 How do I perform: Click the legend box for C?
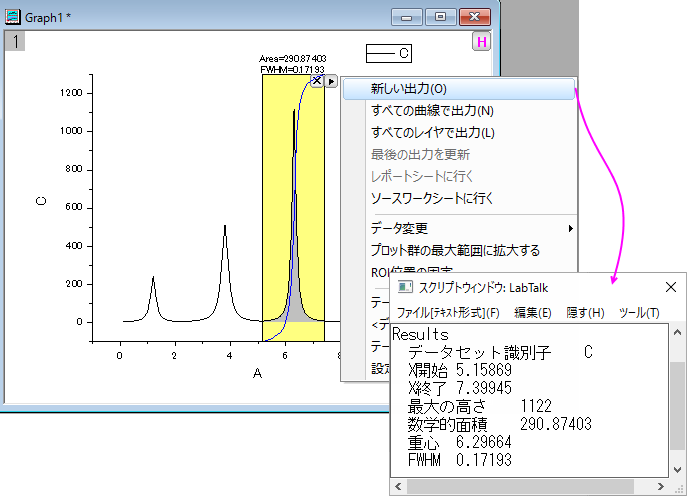(389, 53)
